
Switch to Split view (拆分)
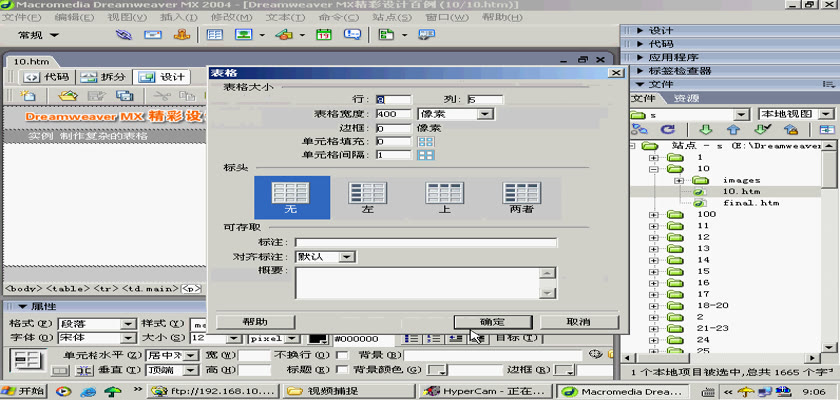tap(103, 77)
